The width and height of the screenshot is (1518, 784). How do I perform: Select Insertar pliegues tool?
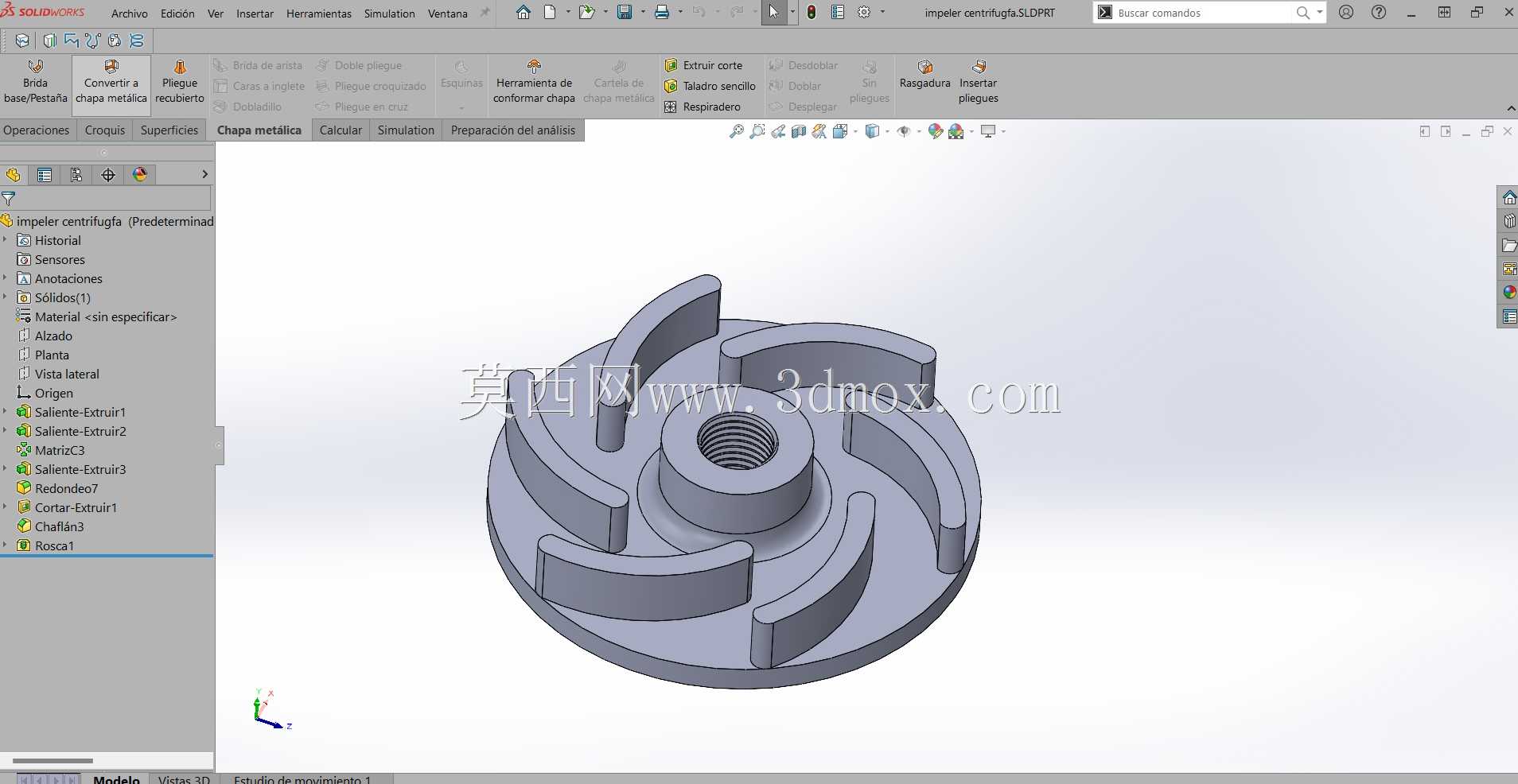(979, 82)
